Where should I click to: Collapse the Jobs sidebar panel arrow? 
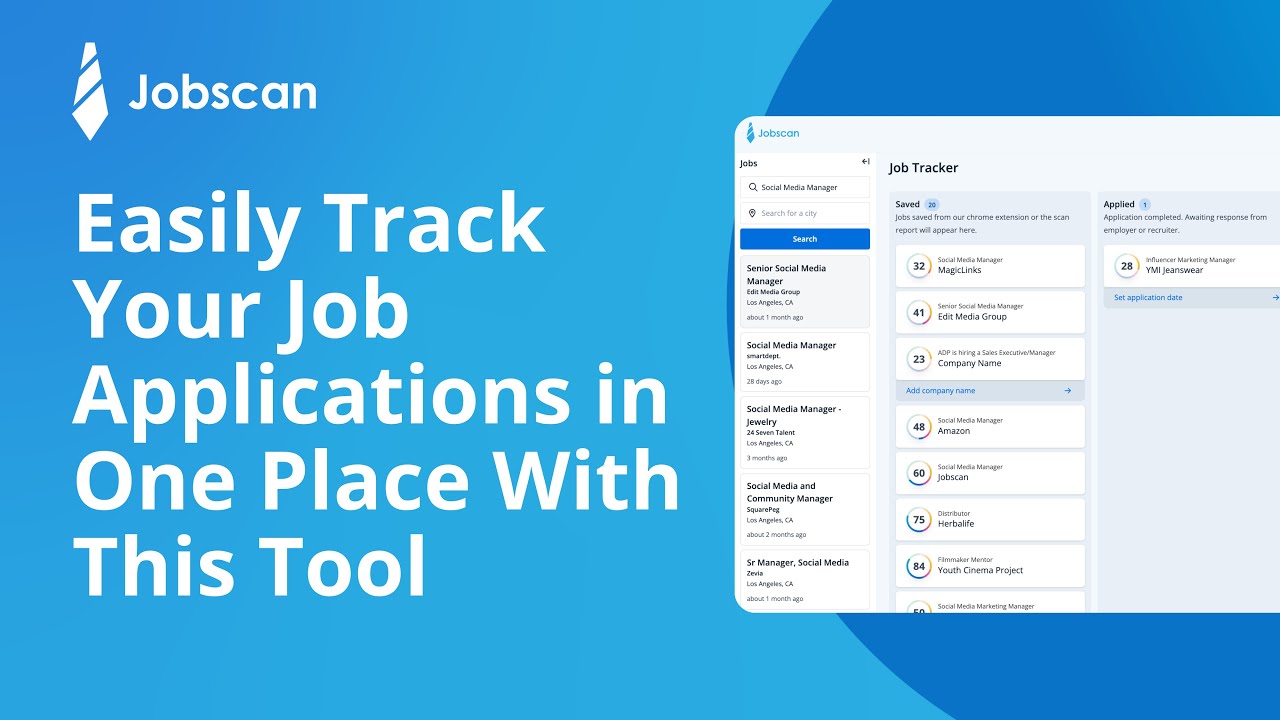coord(866,161)
